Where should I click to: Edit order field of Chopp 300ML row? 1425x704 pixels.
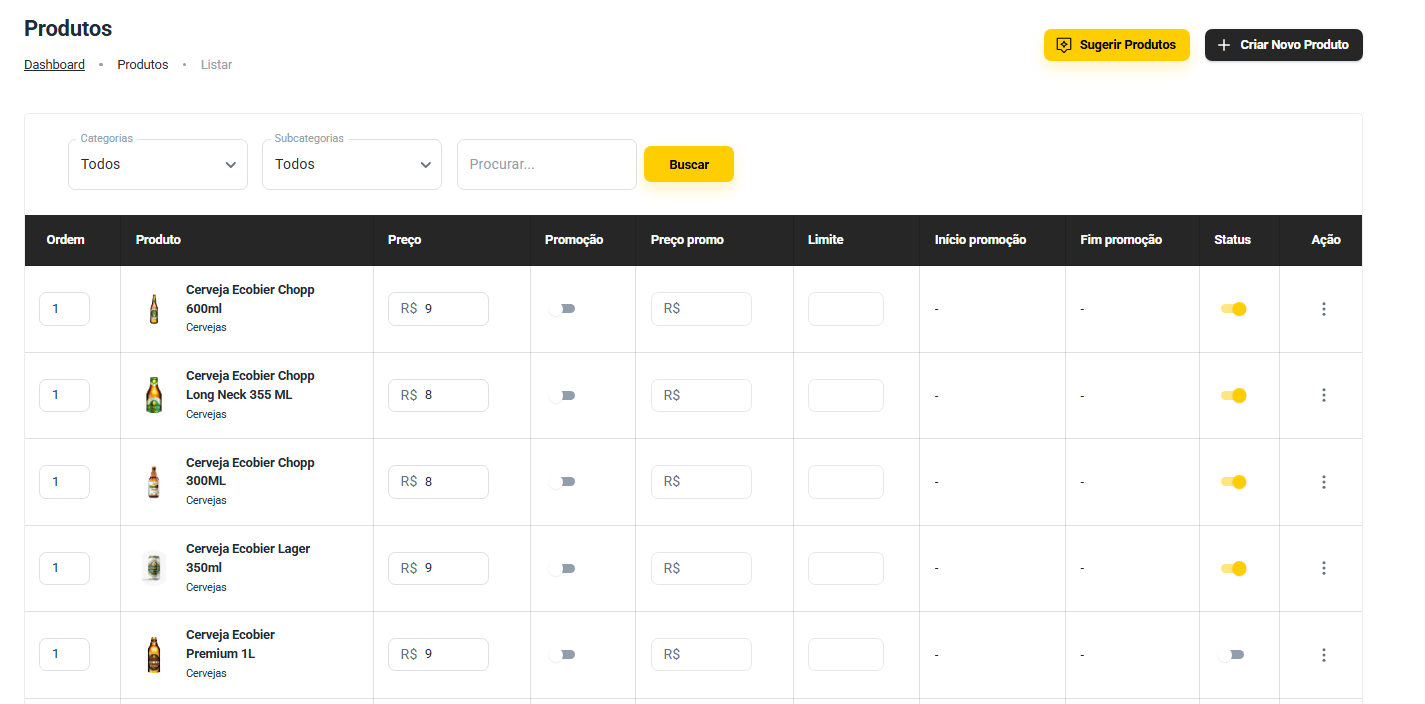[64, 482]
